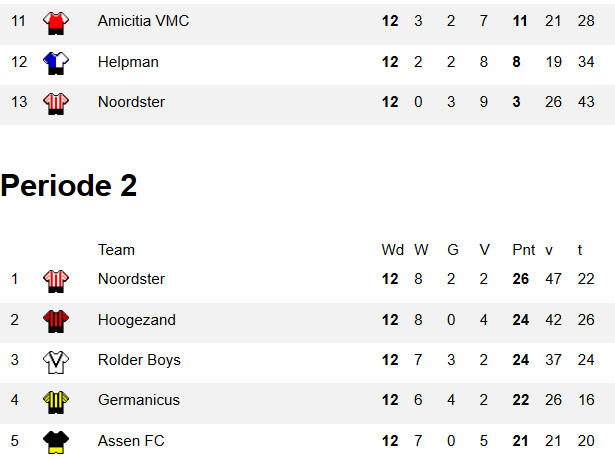
Task: Select Noordster team name in rank 13 row
Action: coord(131,102)
